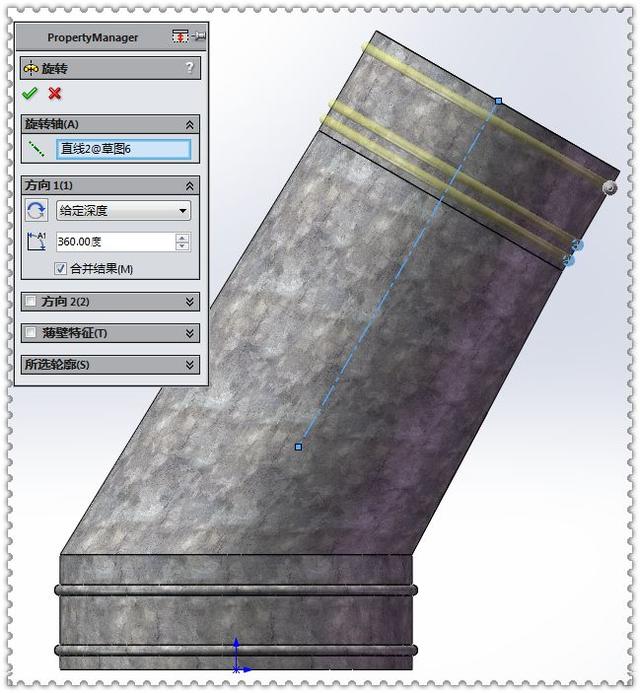640x693 pixels.
Task: Open help question mark for 旋转
Action: [x=189, y=68]
